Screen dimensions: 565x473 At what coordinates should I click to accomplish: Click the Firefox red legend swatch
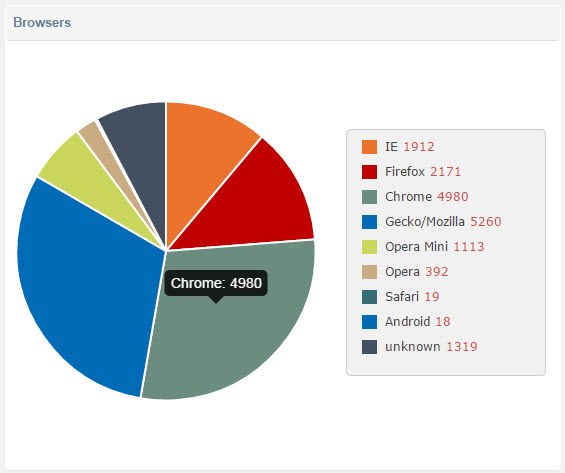click(369, 172)
